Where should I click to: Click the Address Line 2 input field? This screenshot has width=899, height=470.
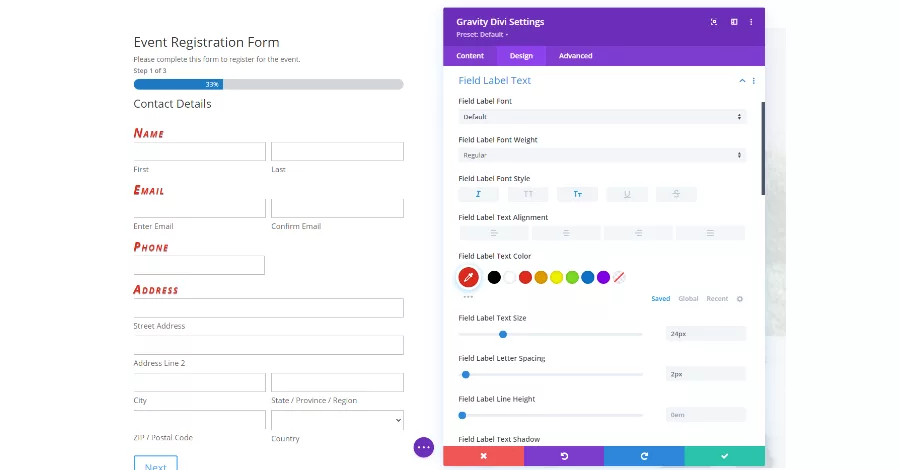coord(268,345)
